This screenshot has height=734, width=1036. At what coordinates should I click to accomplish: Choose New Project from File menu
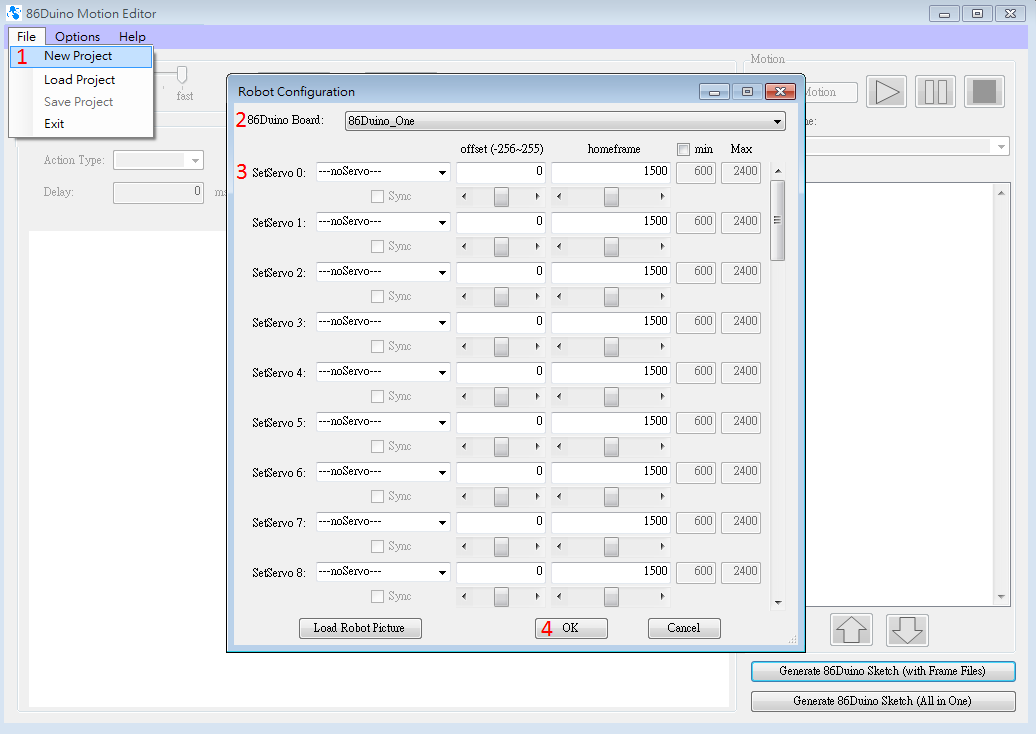tap(81, 56)
